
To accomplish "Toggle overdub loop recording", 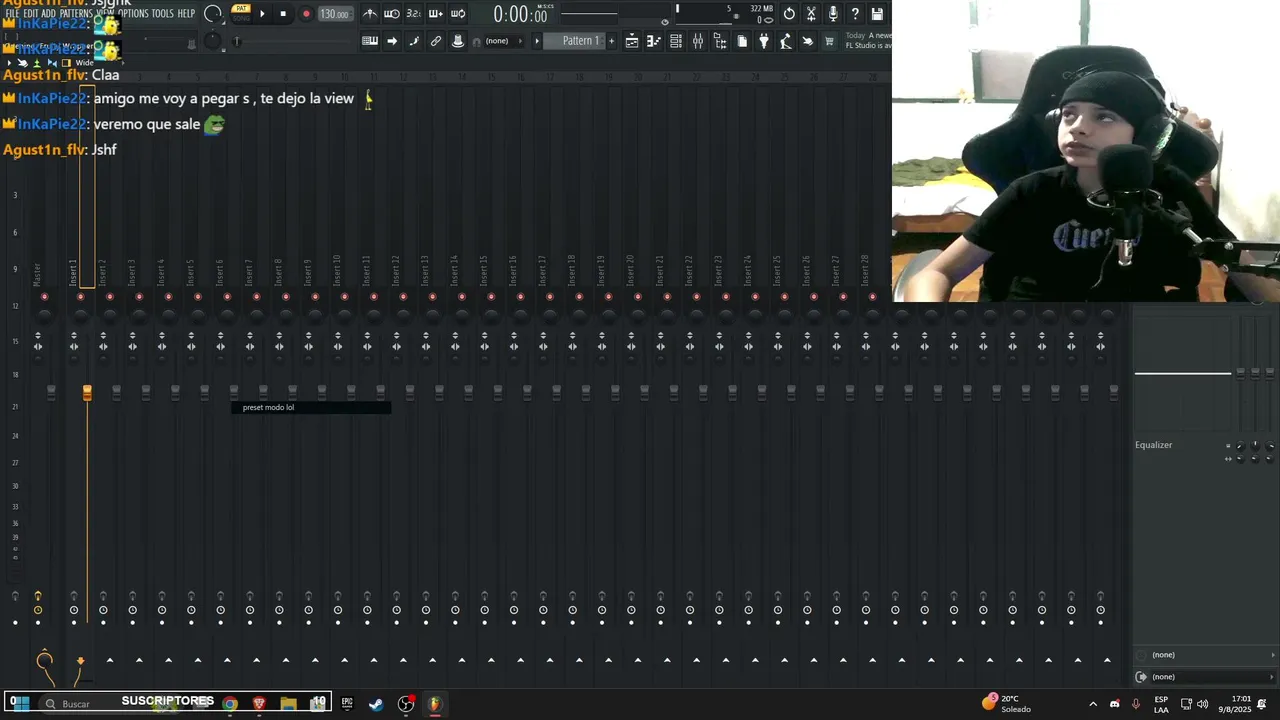I will pyautogui.click(x=436, y=14).
